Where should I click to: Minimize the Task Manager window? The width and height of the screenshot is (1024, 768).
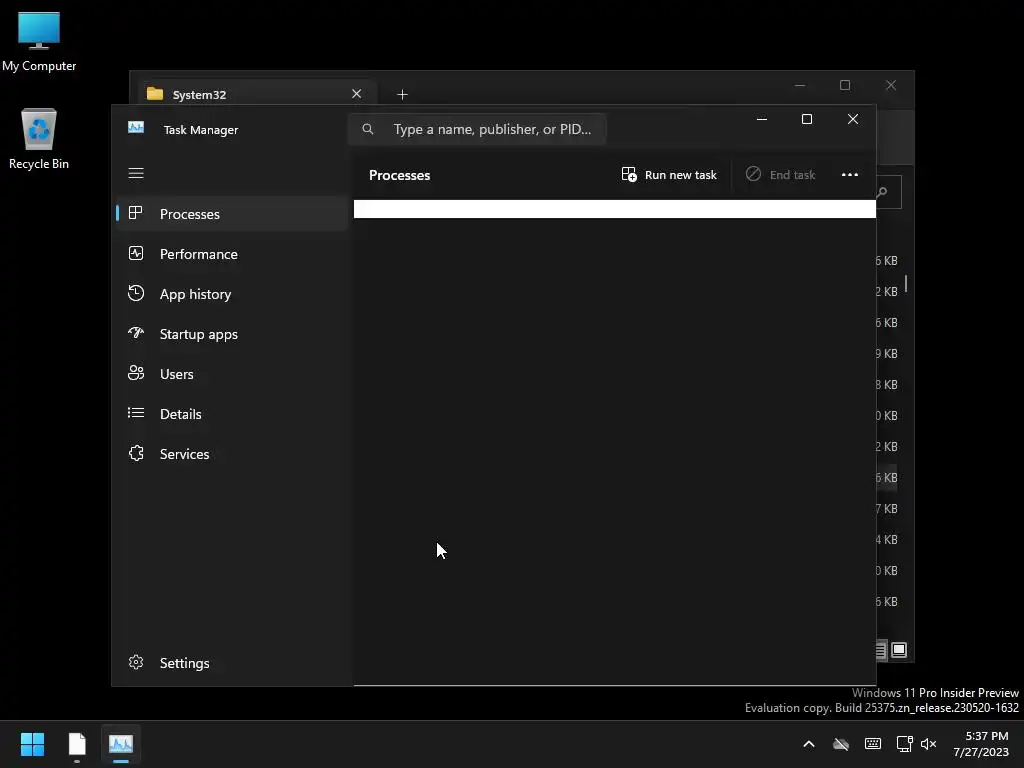pyautogui.click(x=761, y=119)
